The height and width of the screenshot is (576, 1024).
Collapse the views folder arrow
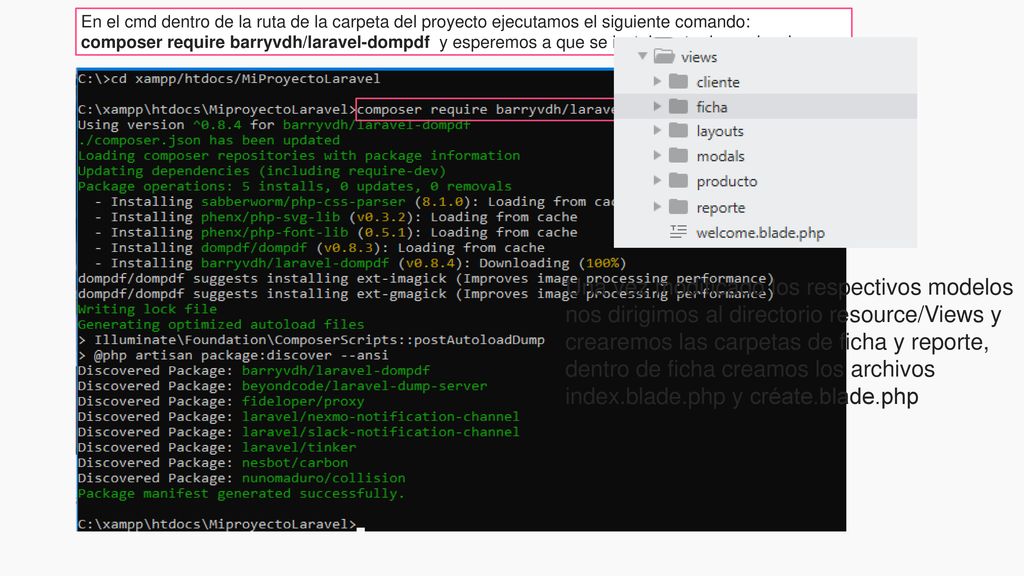coord(643,56)
